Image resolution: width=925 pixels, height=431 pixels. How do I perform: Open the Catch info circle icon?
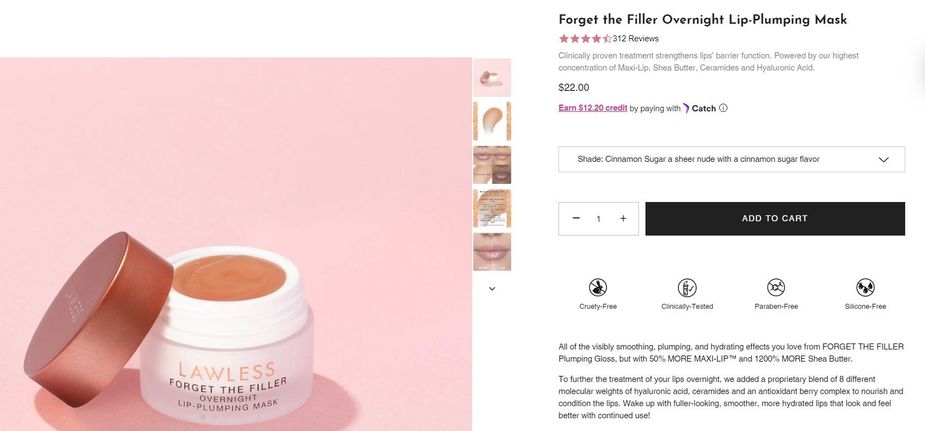point(723,108)
